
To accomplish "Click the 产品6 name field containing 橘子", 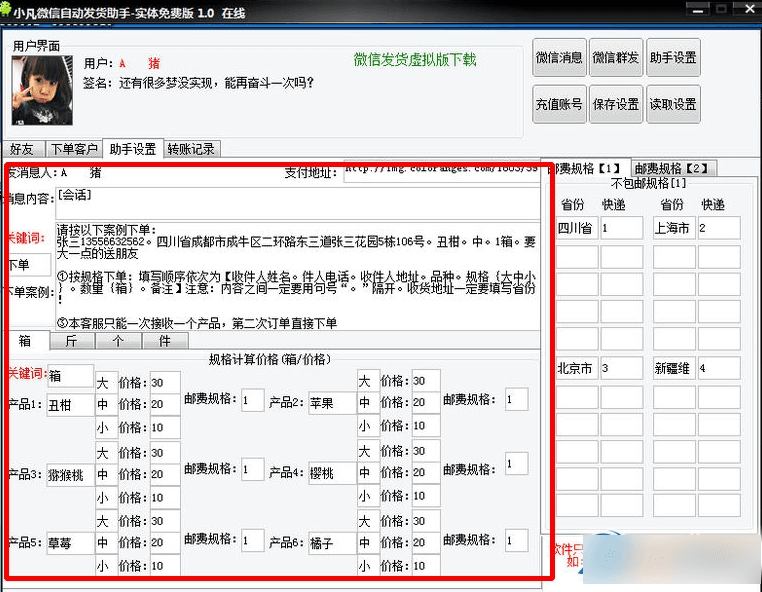I will coord(332,542).
